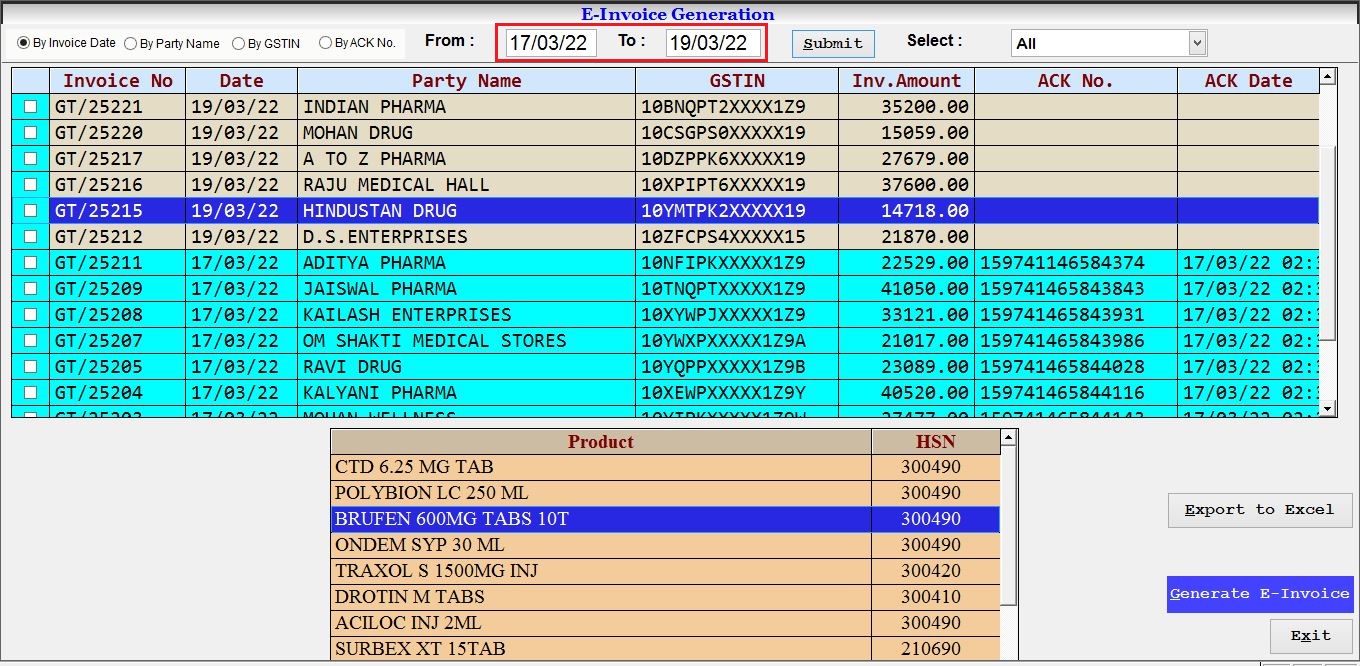Screen dimensions: 1360x666
Task: Click the Product column header
Action: tap(601, 441)
